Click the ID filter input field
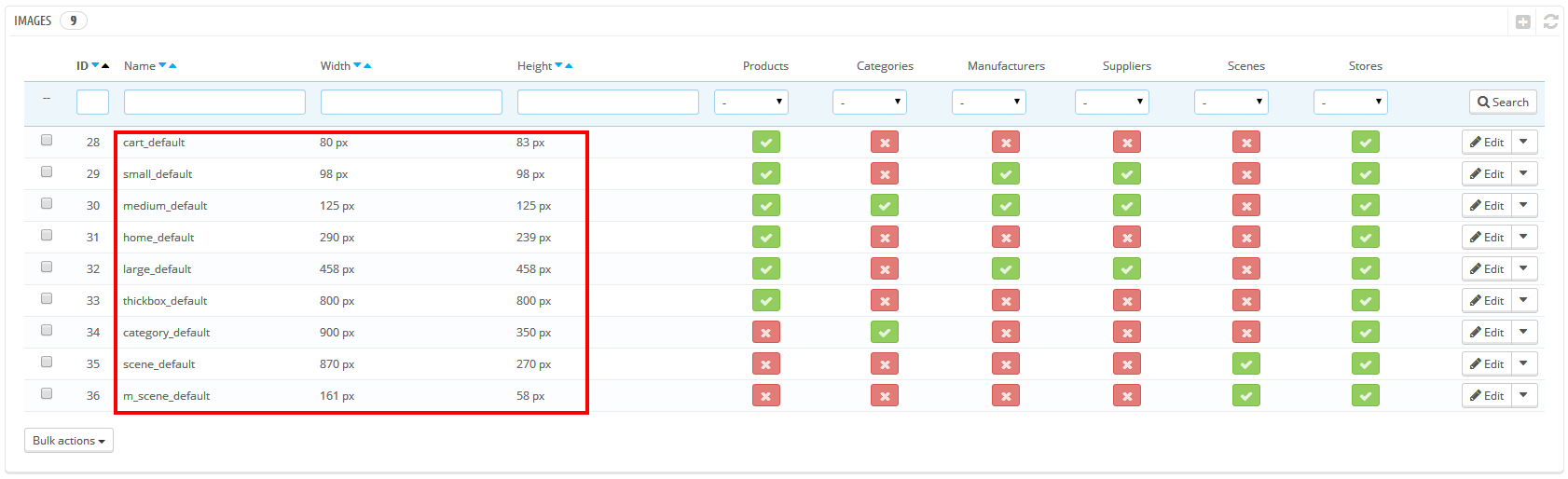Viewport: 1568px width, 479px height. (92, 103)
